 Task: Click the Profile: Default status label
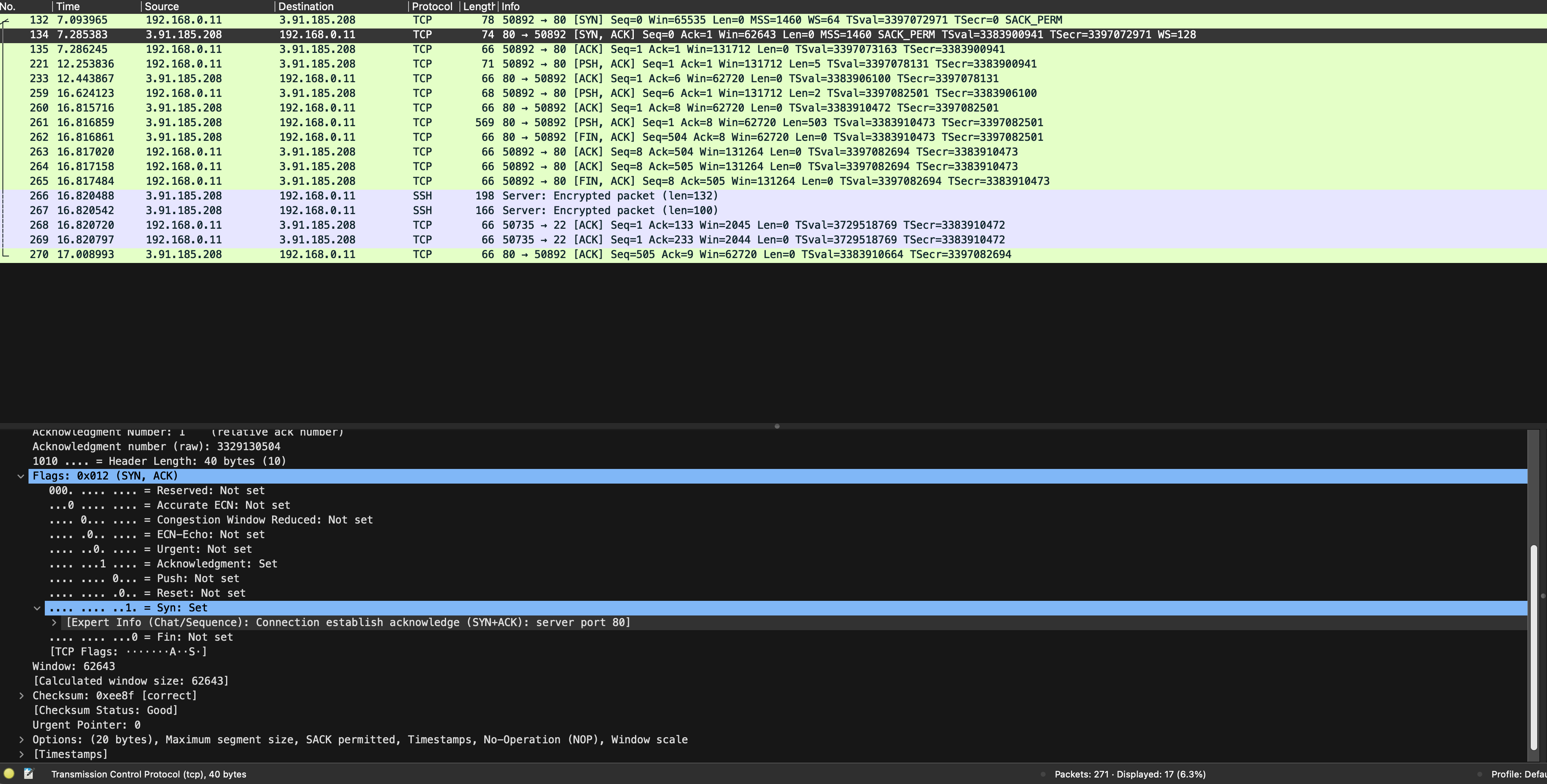pos(1517,774)
